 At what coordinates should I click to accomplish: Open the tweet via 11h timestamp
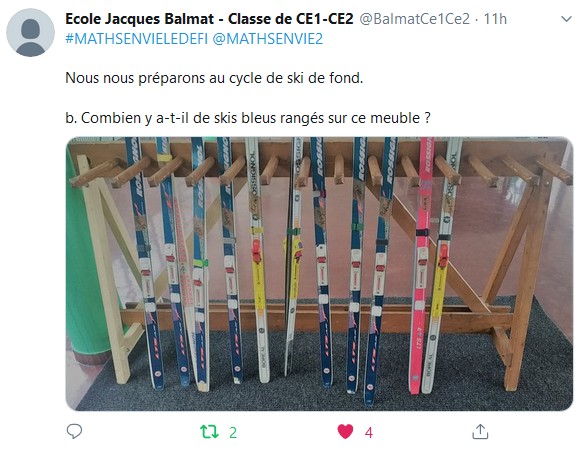(495, 19)
